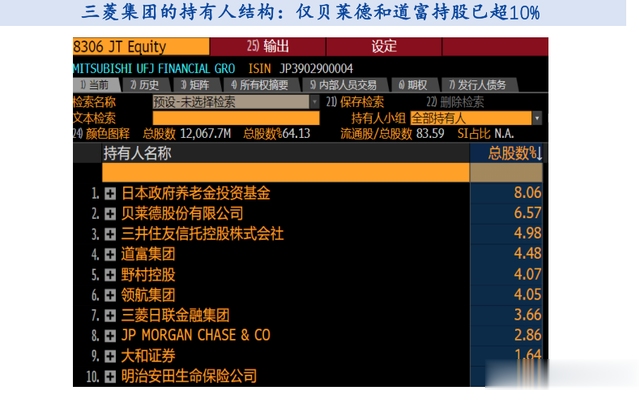The image size is (640, 395).
Task: Expand 贝莱德股份有限公司 plus icon
Action: [x=110, y=214]
